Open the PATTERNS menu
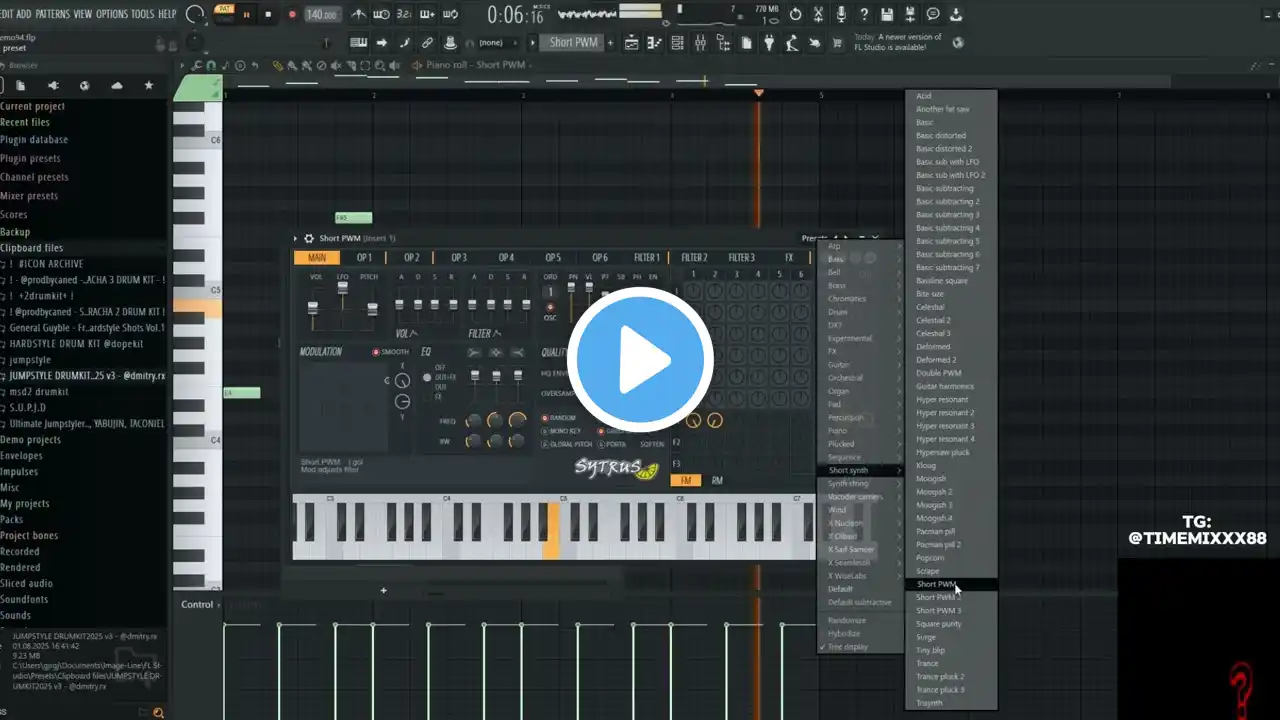The height and width of the screenshot is (720, 1280). click(x=51, y=14)
